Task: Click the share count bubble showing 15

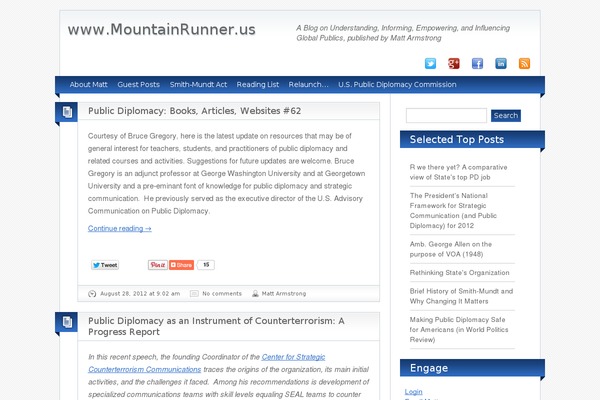Action: point(206,265)
